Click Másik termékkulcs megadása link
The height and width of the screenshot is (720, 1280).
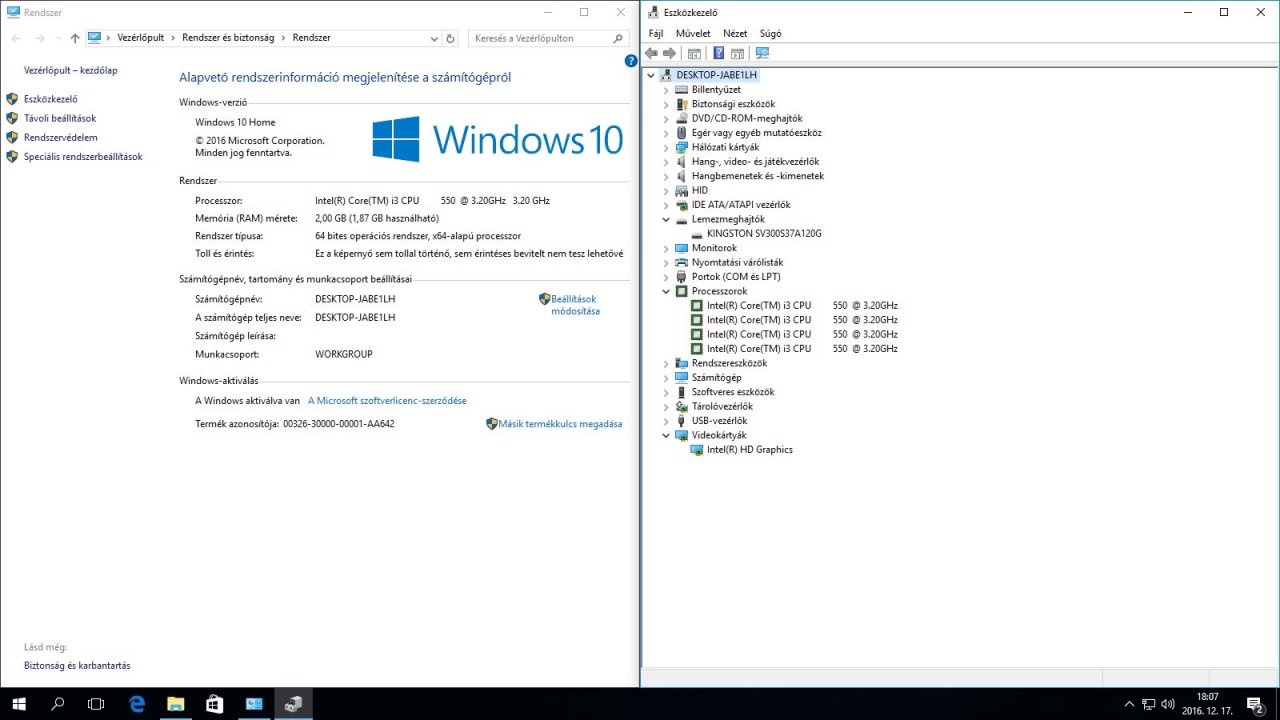click(x=560, y=424)
